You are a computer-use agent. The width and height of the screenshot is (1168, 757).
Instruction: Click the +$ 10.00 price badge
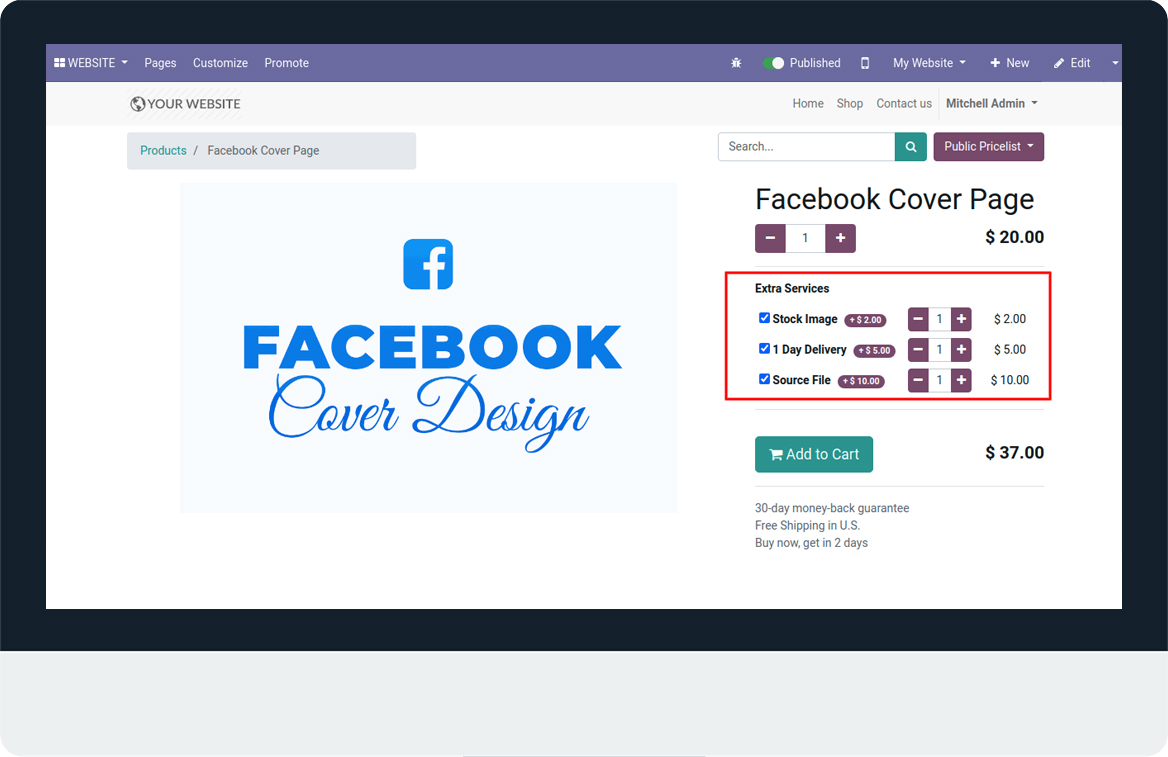[x=861, y=381]
